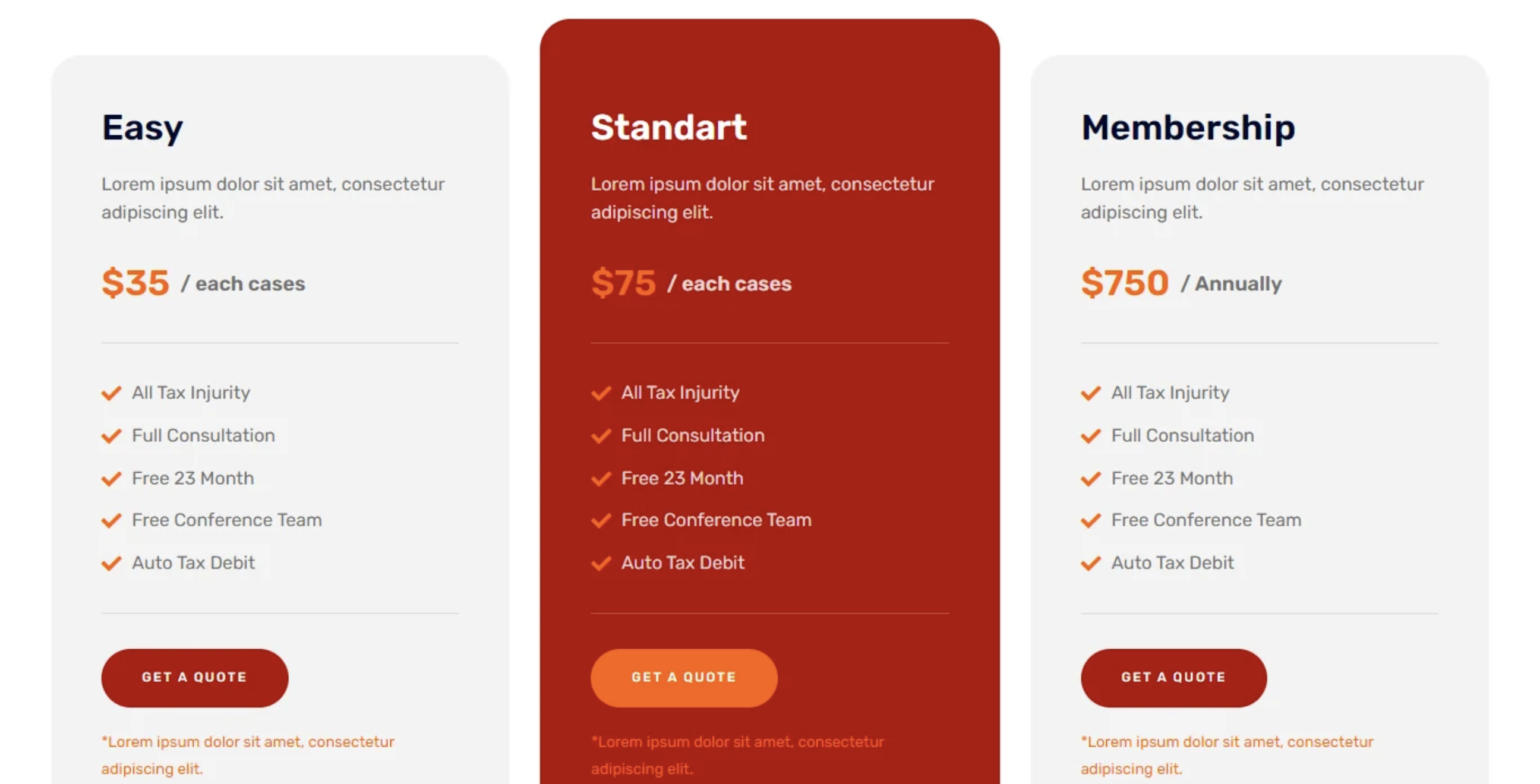Image resolution: width=1540 pixels, height=784 pixels.
Task: Click Full Consultation checkmark in Easy plan
Action: click(111, 436)
